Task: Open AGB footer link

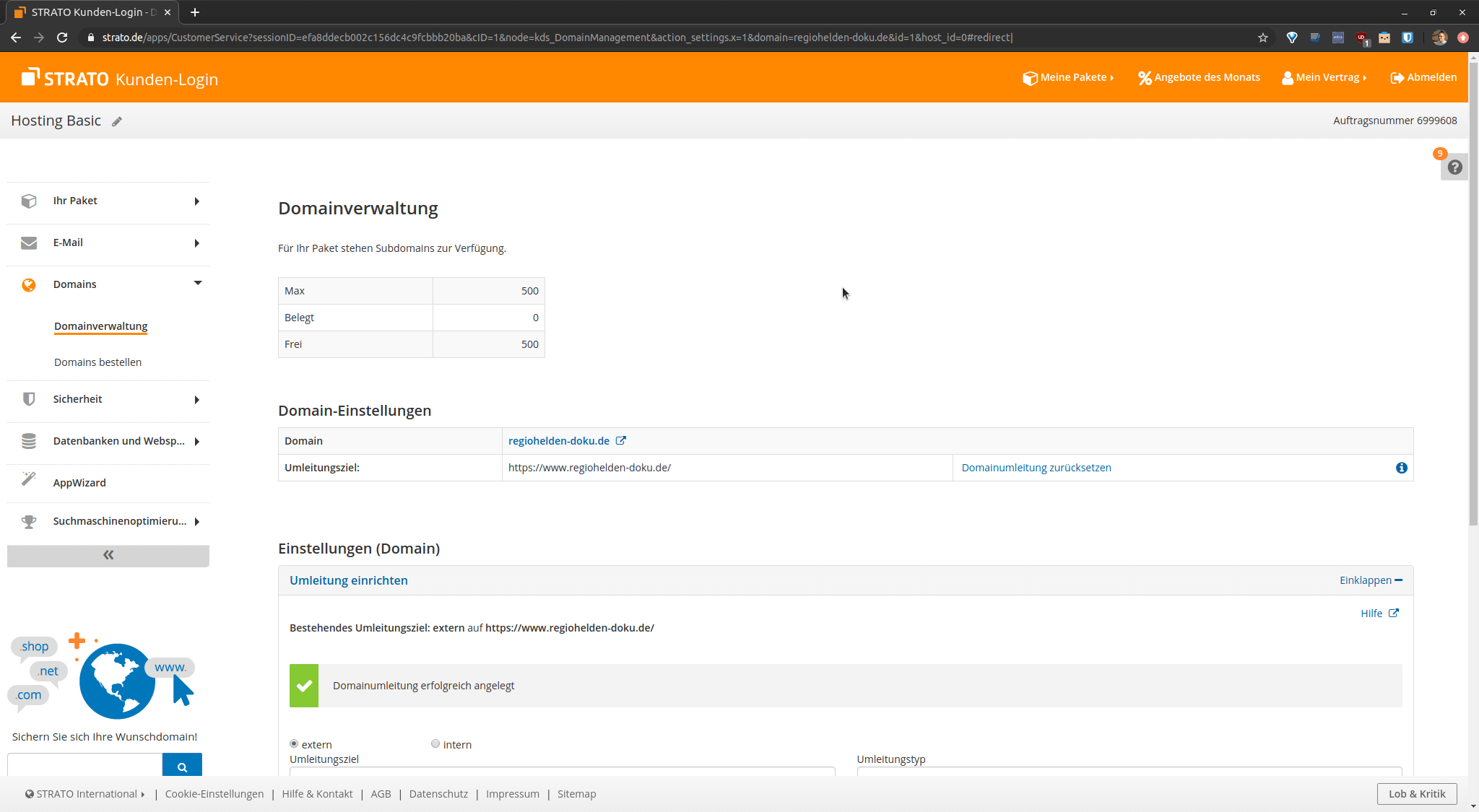Action: click(381, 794)
